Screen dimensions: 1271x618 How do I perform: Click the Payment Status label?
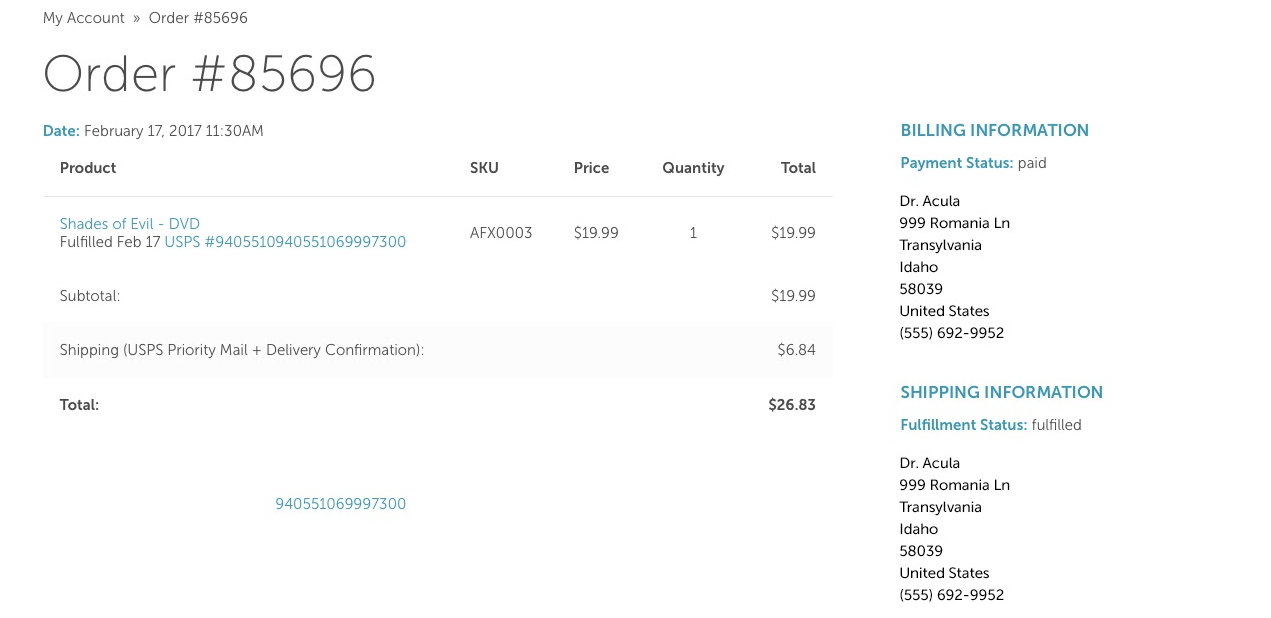click(956, 163)
